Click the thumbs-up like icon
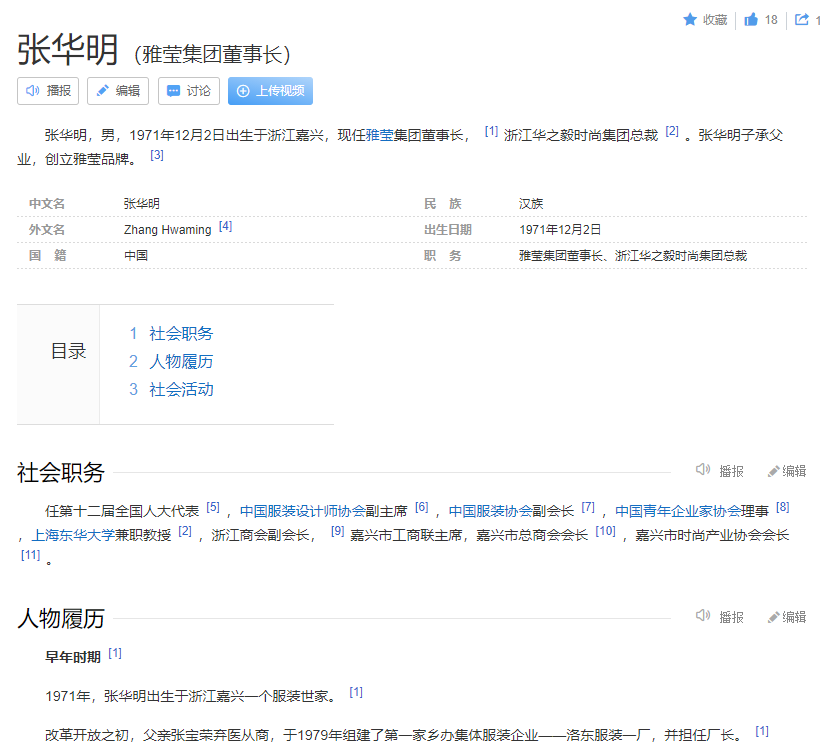834x753 pixels. (x=751, y=20)
